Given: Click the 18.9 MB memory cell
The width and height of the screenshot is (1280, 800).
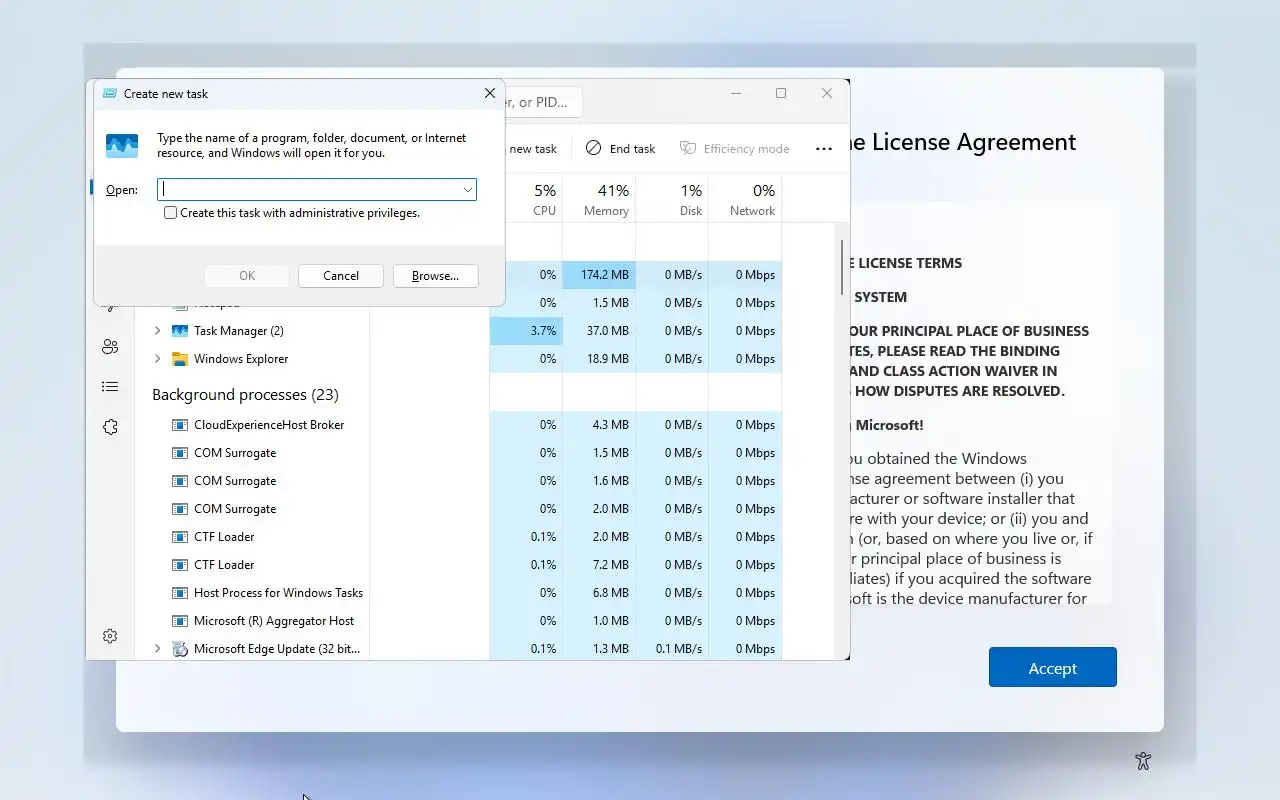Looking at the screenshot, I should pos(599,359).
